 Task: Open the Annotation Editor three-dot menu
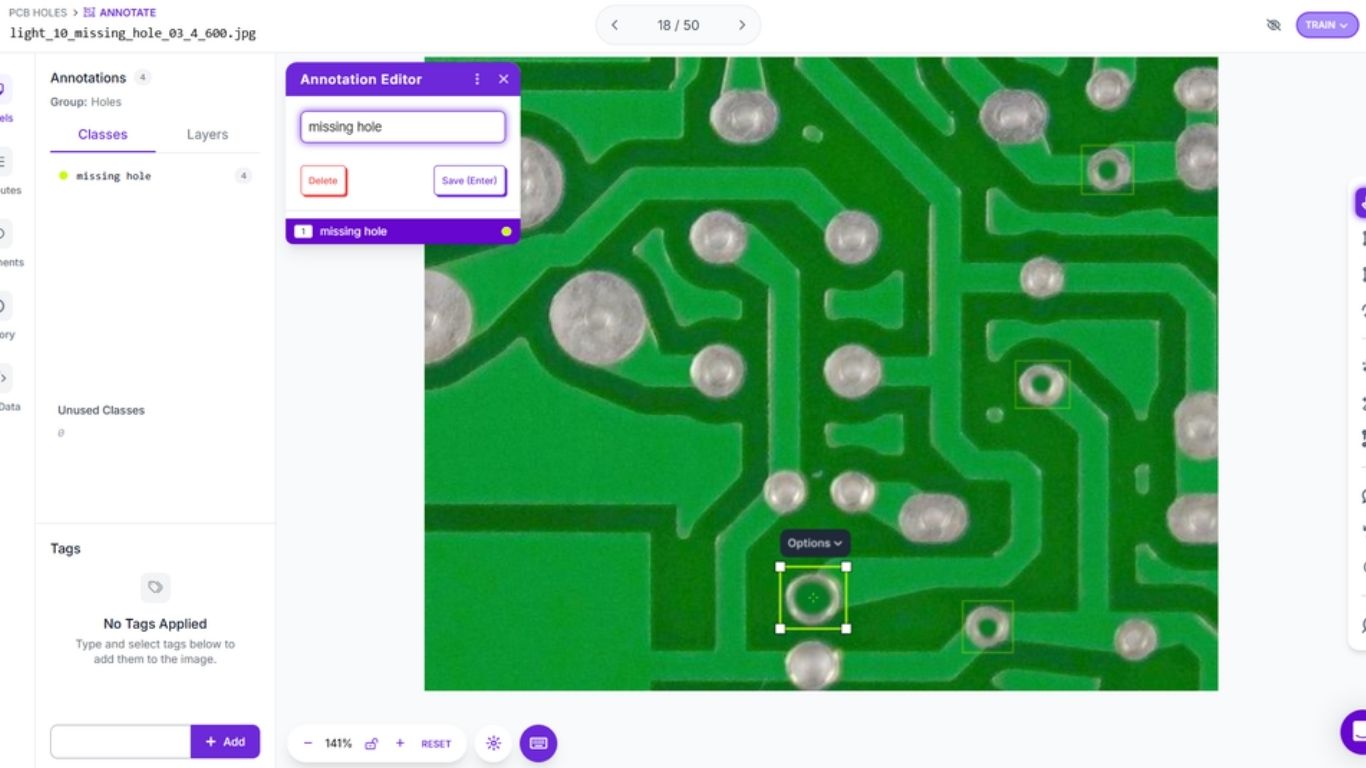click(477, 79)
